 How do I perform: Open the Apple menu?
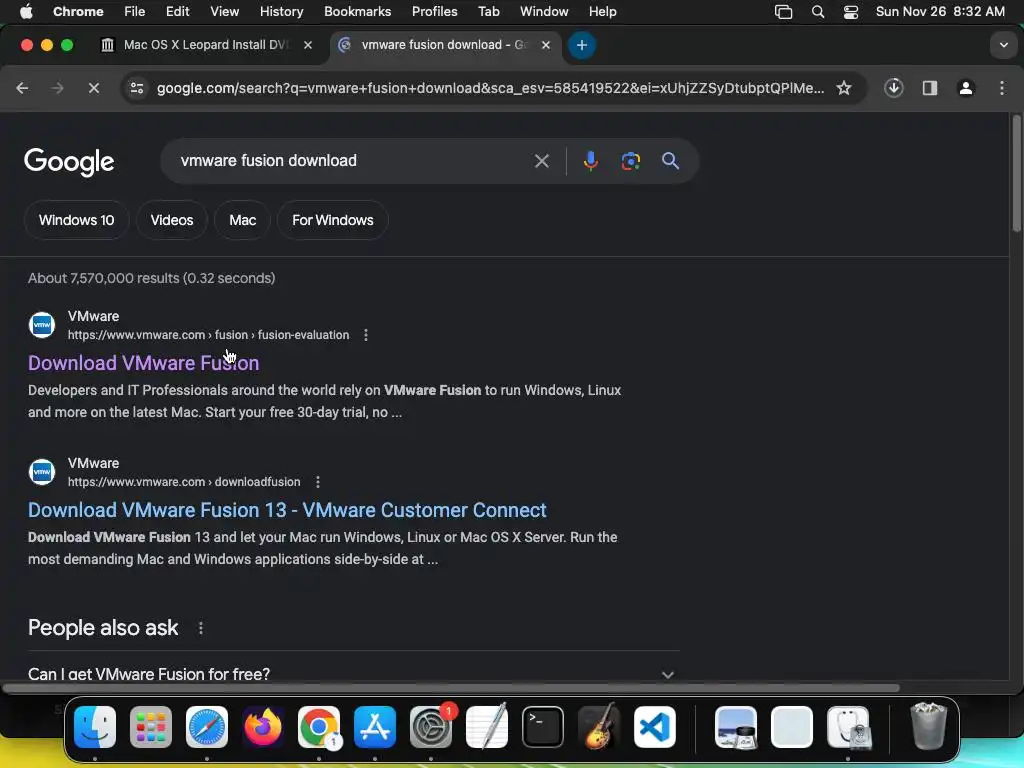(26, 11)
